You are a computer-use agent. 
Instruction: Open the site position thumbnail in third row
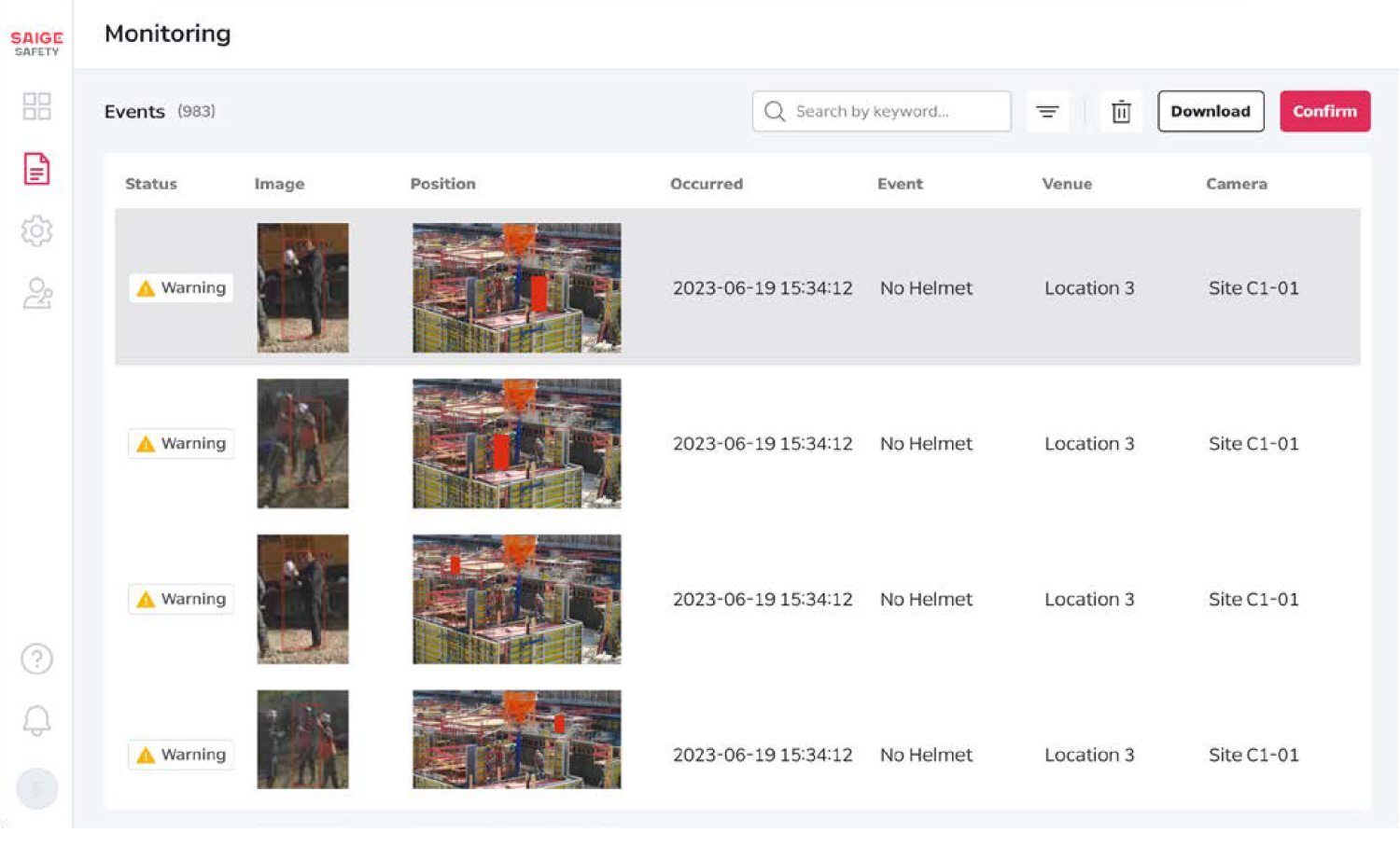click(516, 599)
